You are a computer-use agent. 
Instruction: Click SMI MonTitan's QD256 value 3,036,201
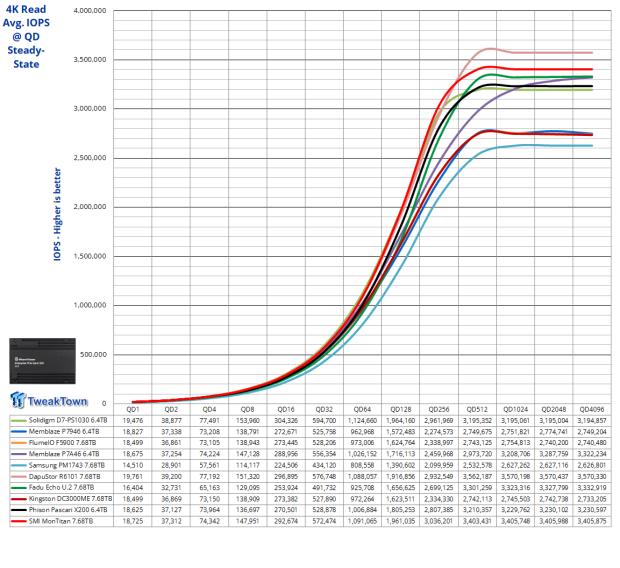pyautogui.click(x=439, y=521)
